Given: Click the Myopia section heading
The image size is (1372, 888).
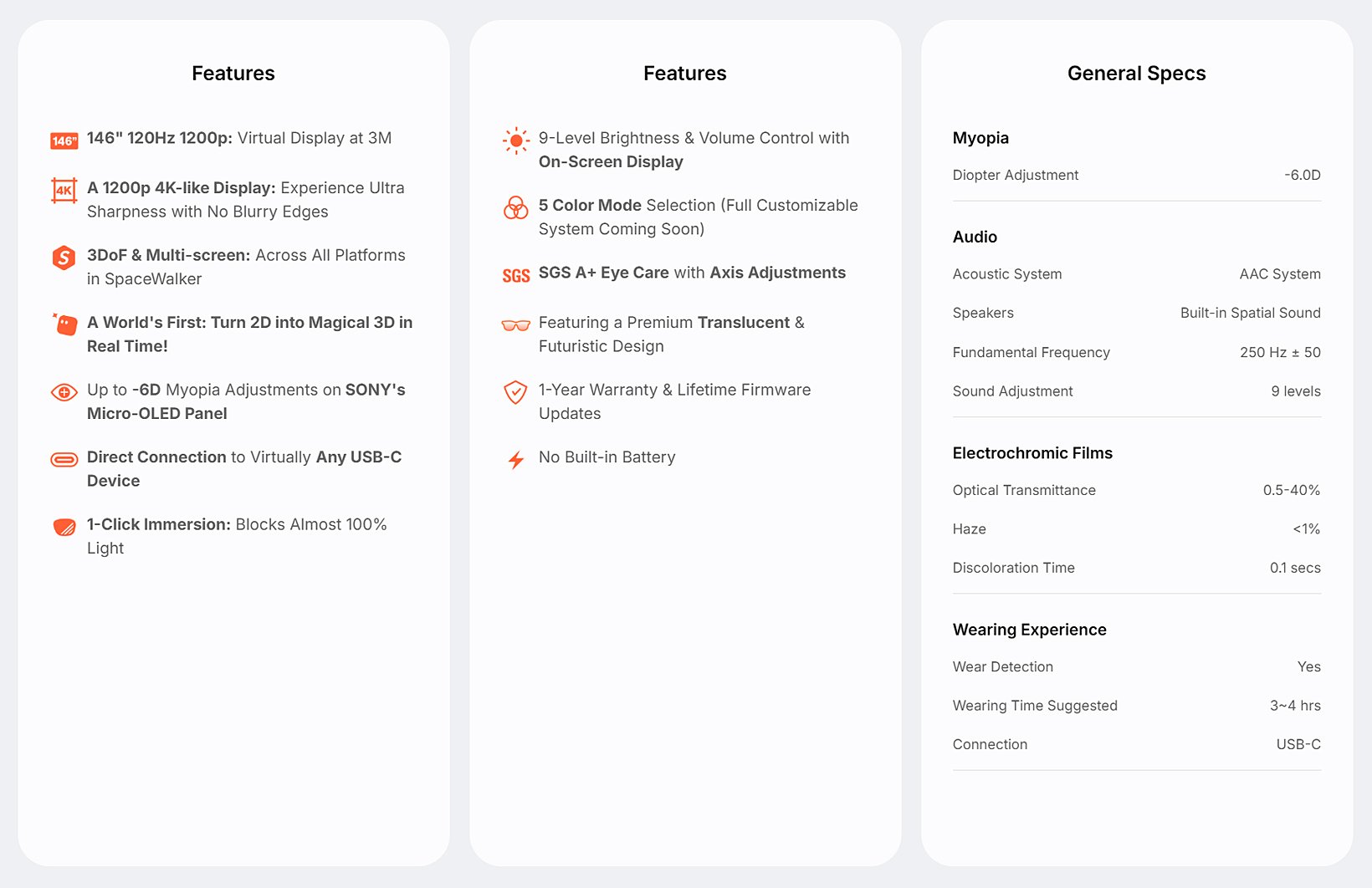Looking at the screenshot, I should pos(980,138).
